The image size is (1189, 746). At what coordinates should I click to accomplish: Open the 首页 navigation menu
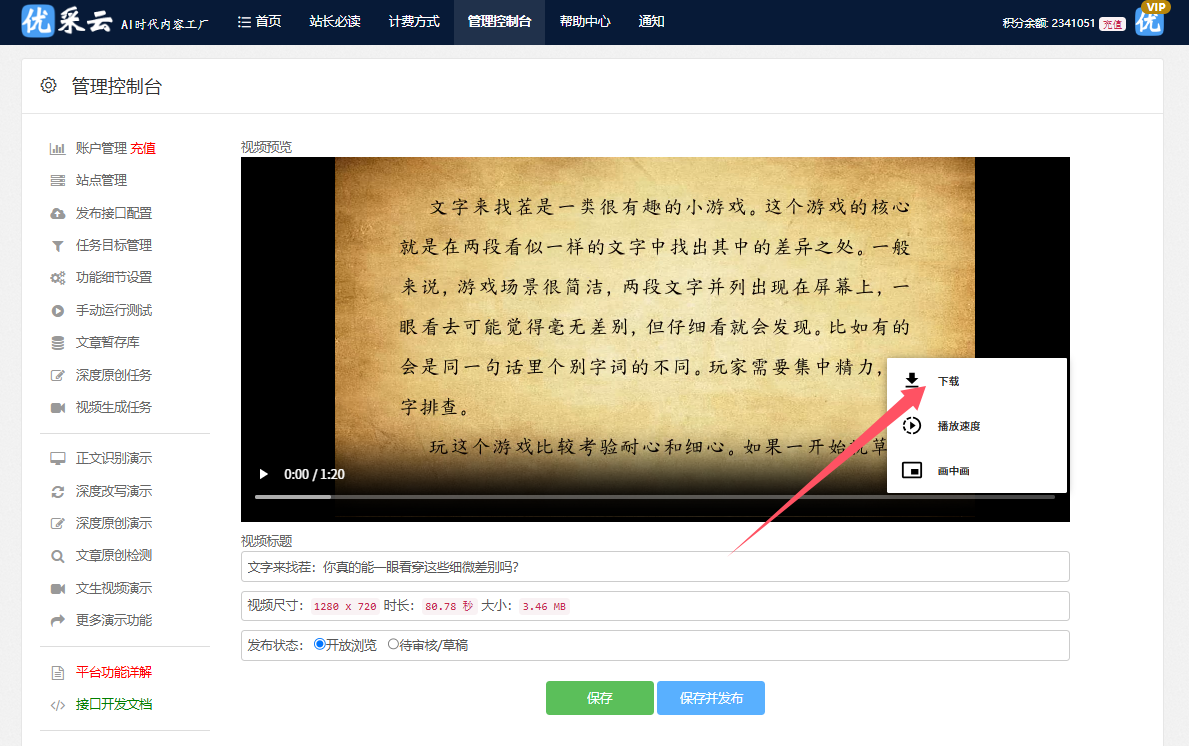point(259,22)
